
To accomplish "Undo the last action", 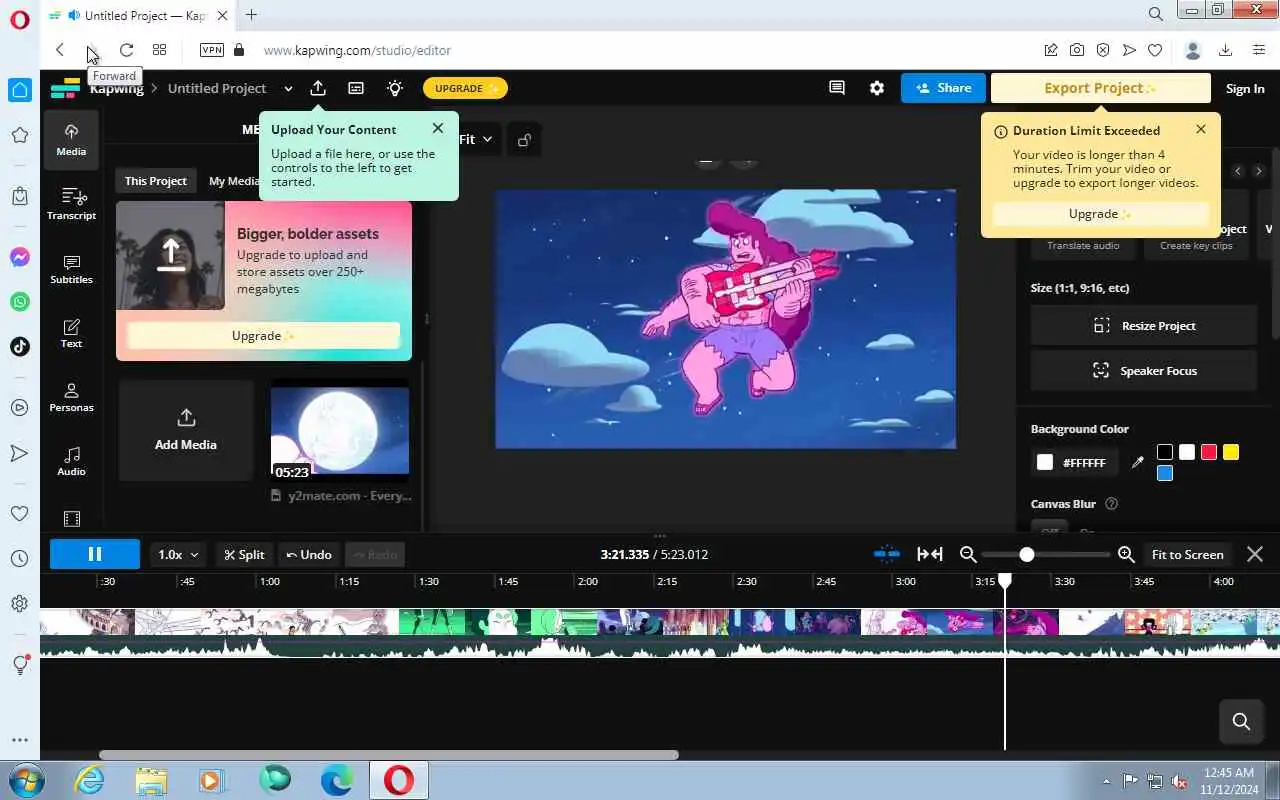I will point(308,554).
